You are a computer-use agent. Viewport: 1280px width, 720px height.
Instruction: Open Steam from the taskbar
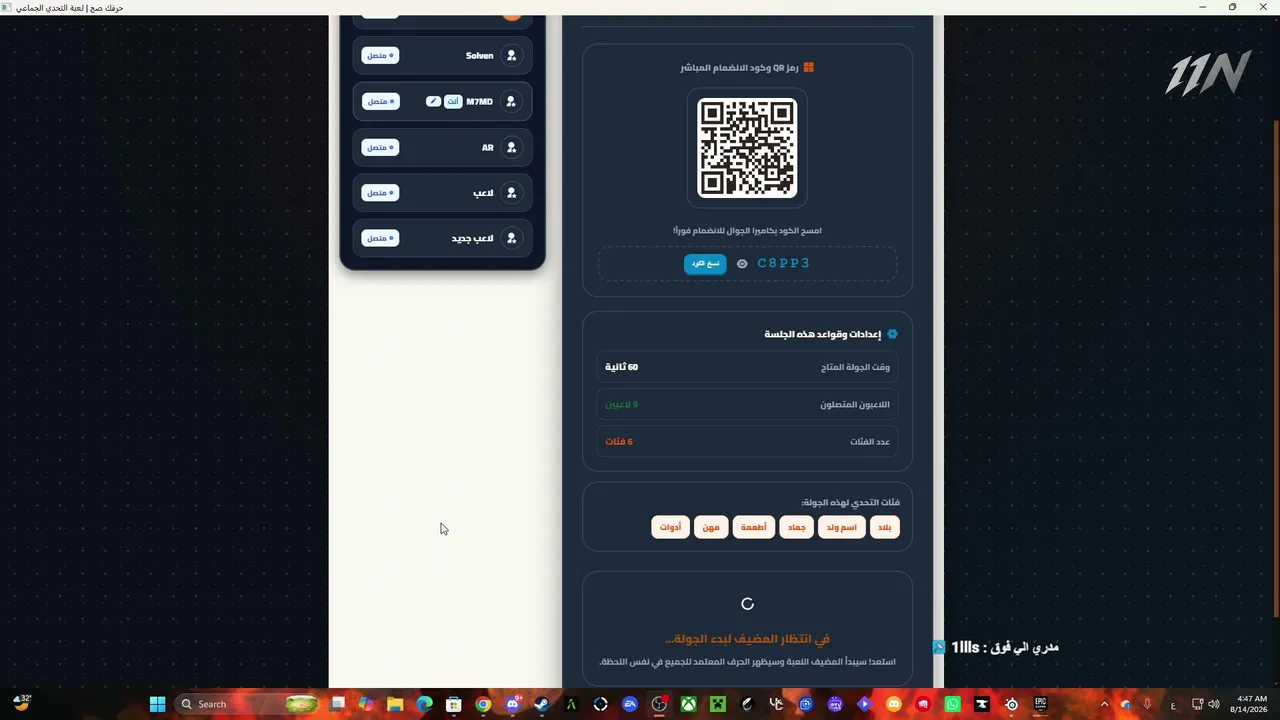(x=542, y=704)
